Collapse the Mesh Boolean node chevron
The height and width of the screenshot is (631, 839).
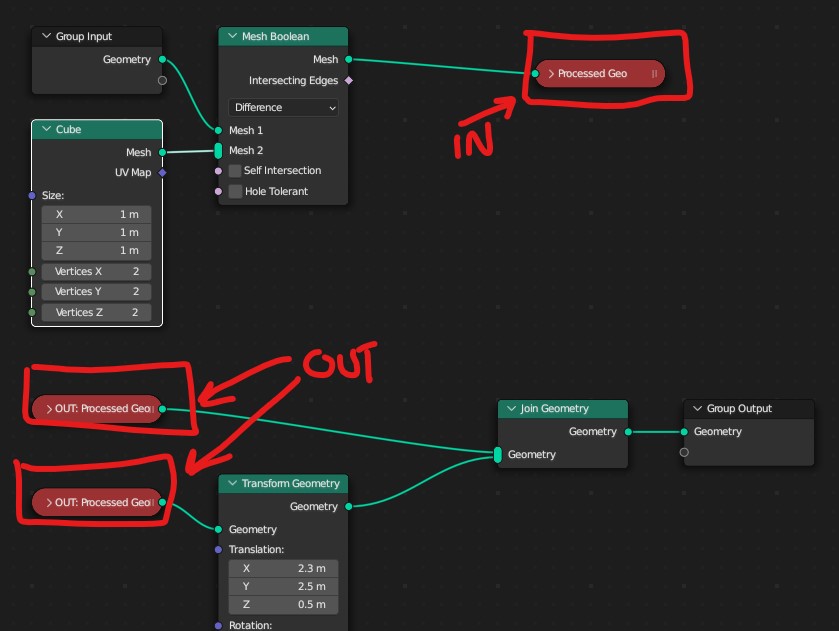click(232, 36)
